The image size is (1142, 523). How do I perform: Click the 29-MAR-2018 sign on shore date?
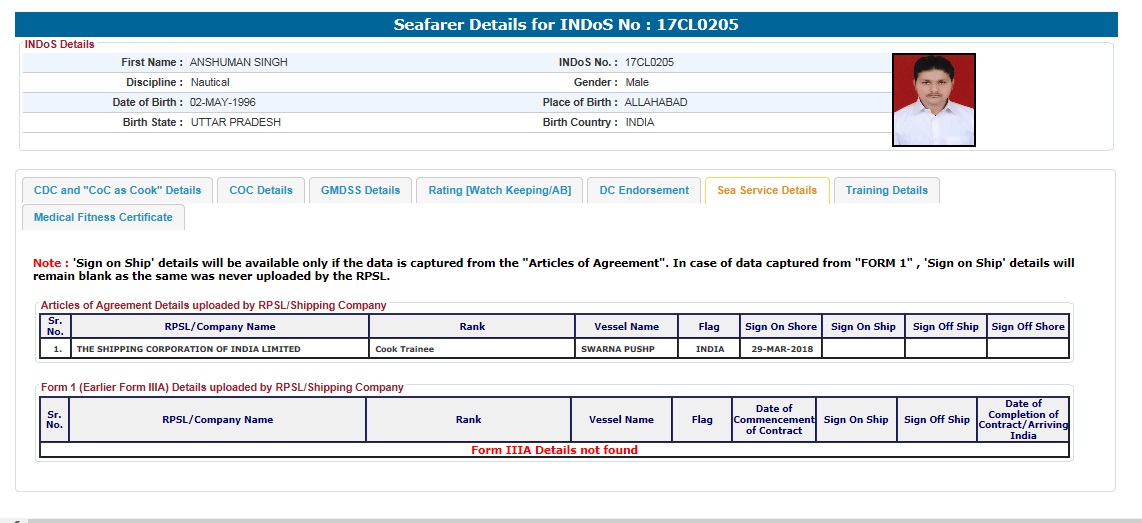(x=781, y=349)
